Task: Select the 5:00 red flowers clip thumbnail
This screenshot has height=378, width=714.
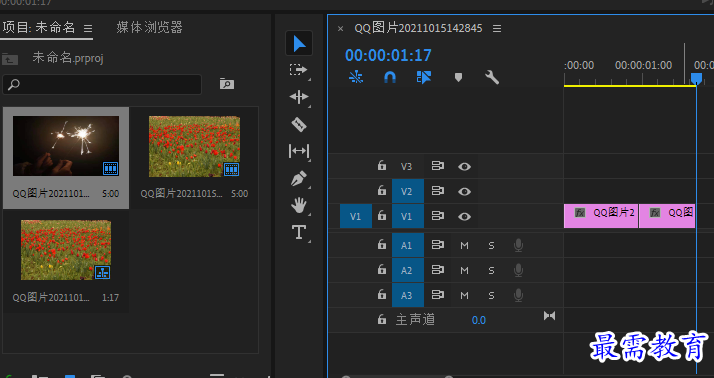Action: tap(194, 146)
